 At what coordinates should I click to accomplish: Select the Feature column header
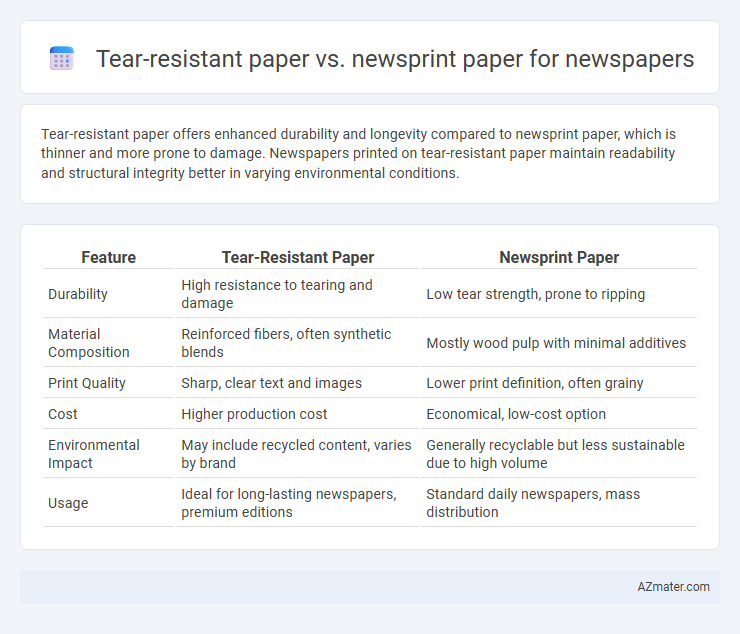click(109, 257)
